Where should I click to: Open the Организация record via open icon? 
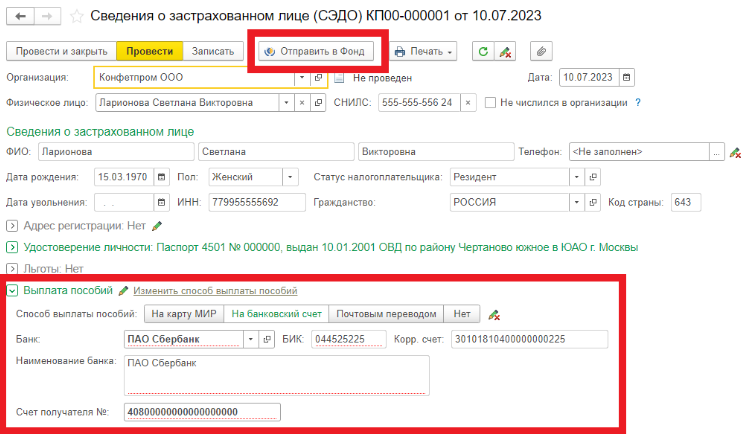point(318,77)
